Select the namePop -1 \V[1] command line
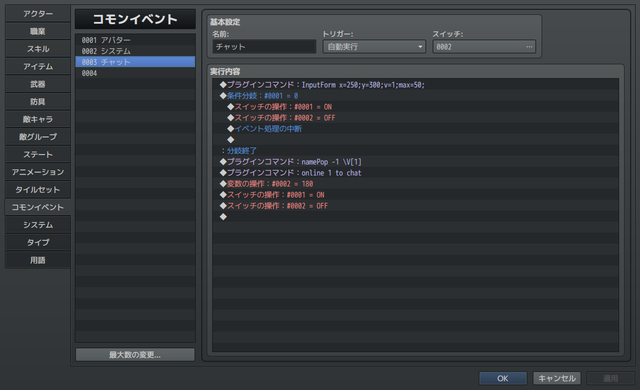Image resolution: width=640 pixels, height=390 pixels. (x=416, y=162)
